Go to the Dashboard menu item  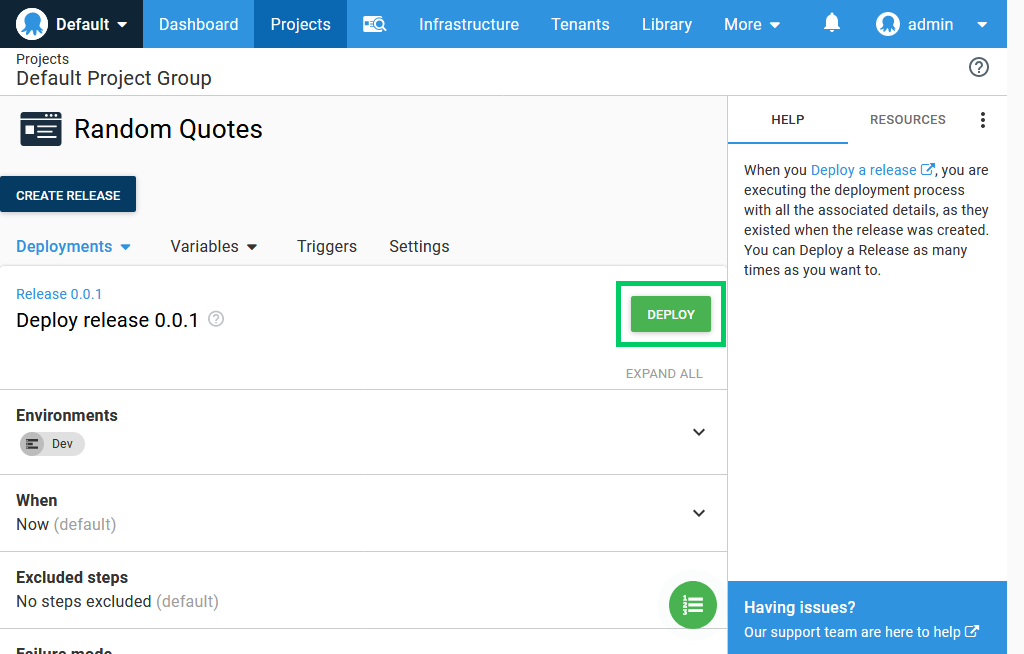tap(199, 24)
